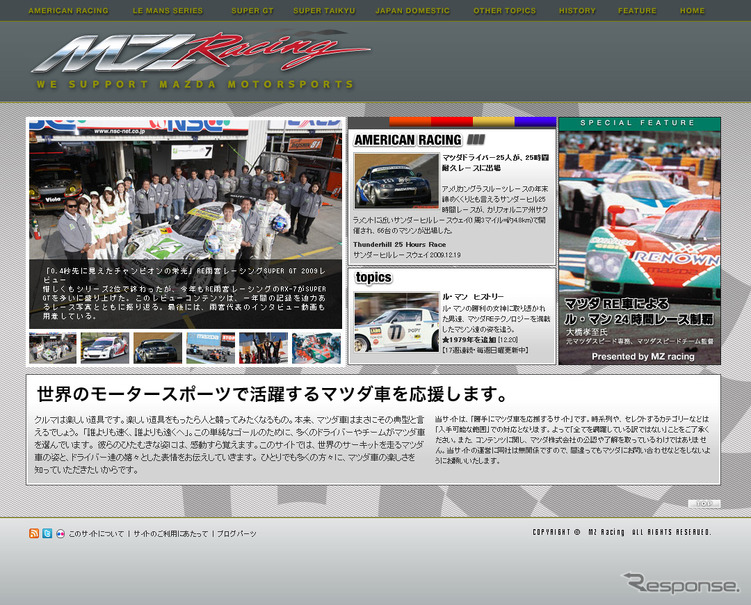Click the yellow color bar segment
The image size is (751, 605).
[x=493, y=122]
